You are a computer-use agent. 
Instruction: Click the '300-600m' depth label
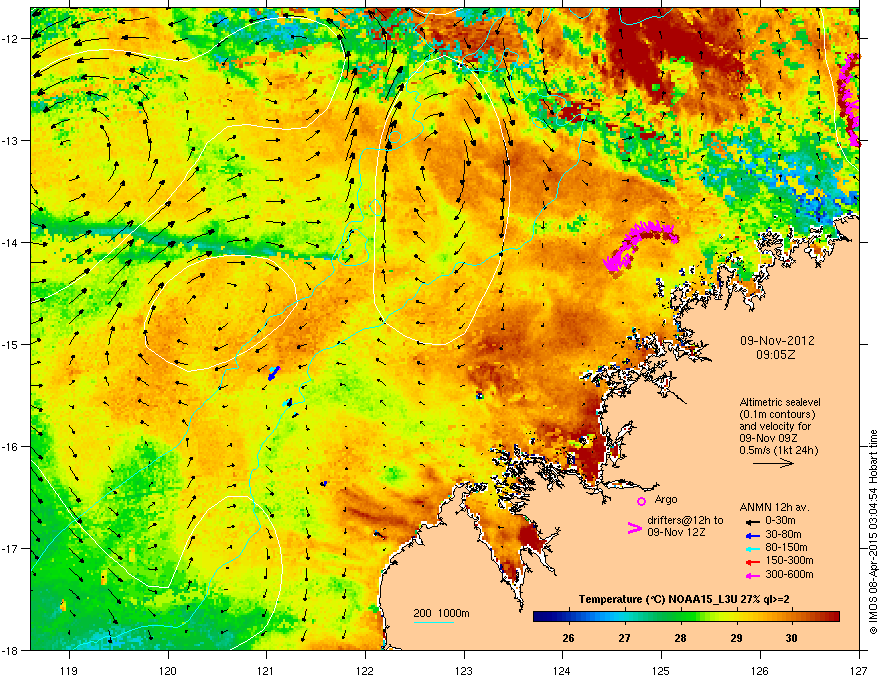pyautogui.click(x=789, y=574)
